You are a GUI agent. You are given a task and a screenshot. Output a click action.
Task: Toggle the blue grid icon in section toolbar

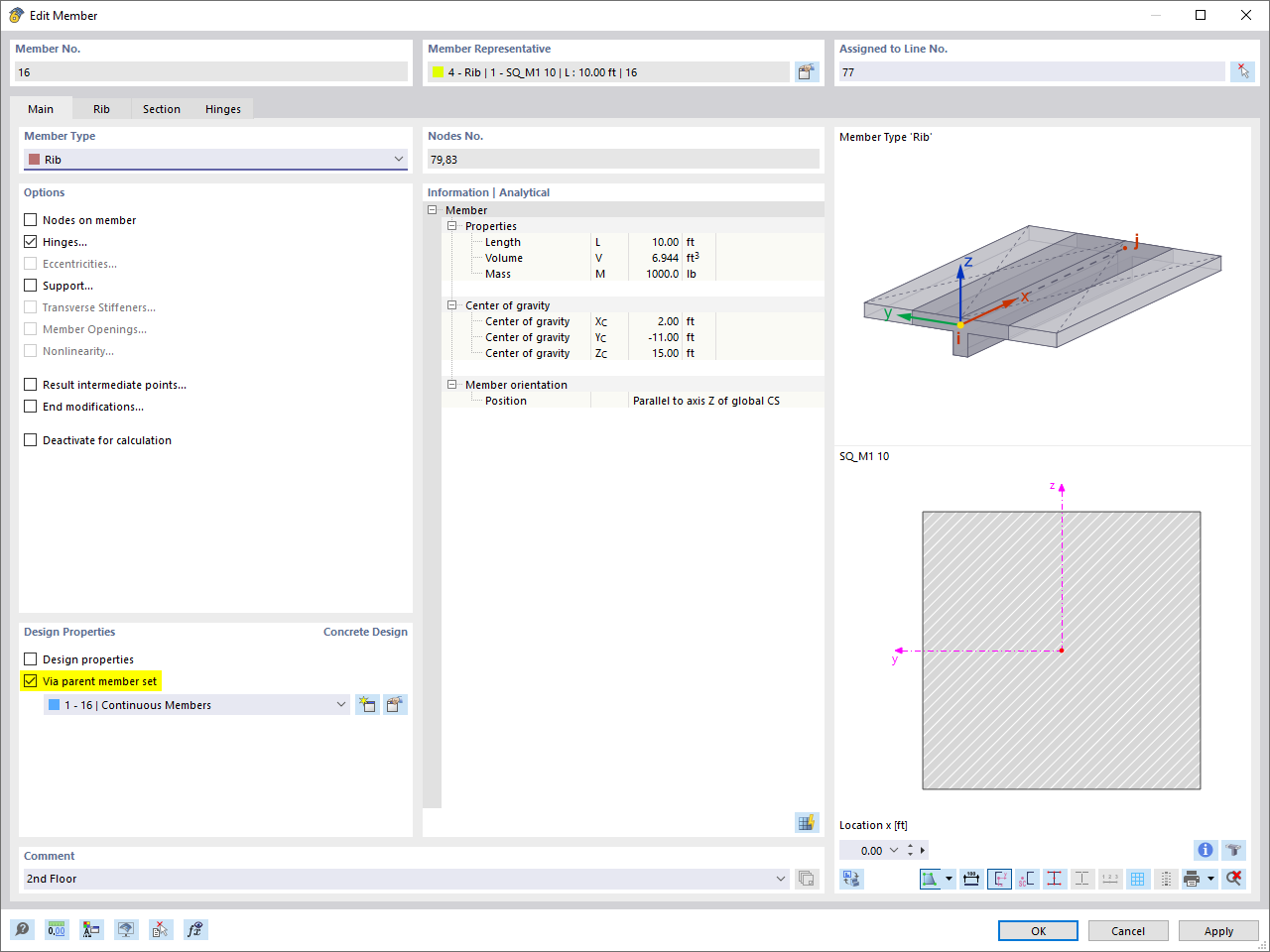click(x=1138, y=879)
